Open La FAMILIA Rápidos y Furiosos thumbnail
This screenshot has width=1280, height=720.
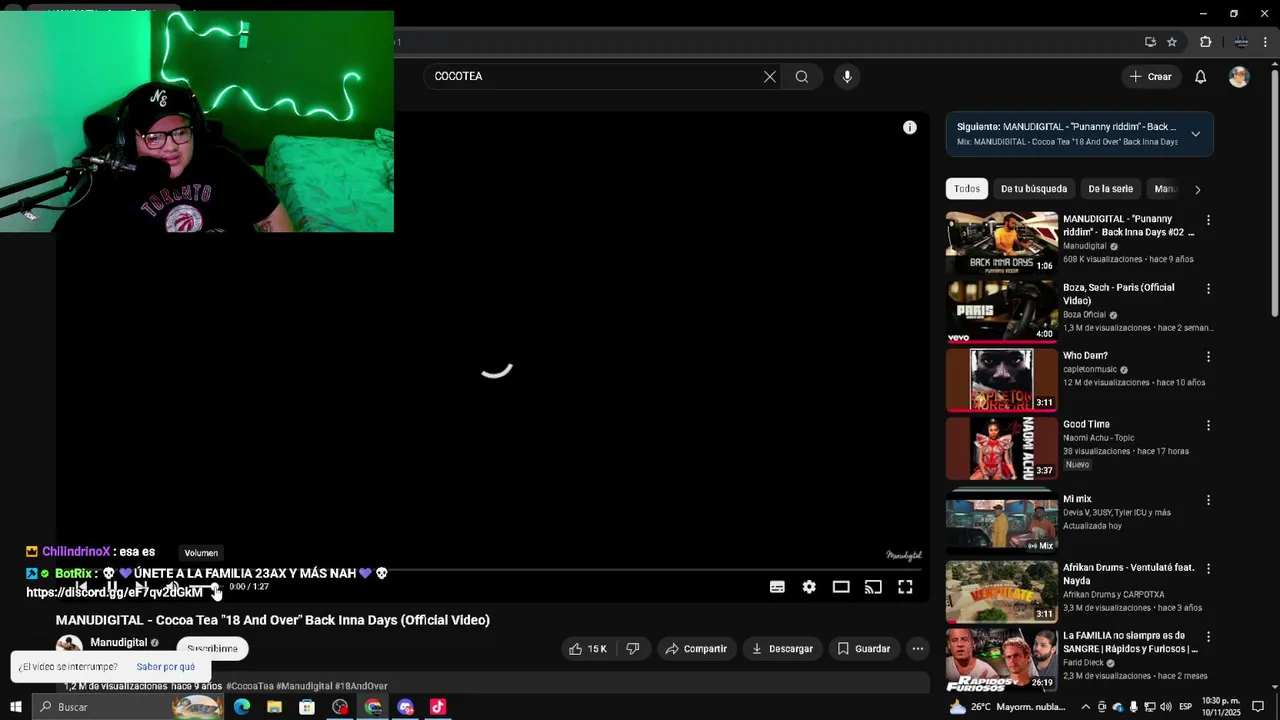pyautogui.click(x=1002, y=659)
